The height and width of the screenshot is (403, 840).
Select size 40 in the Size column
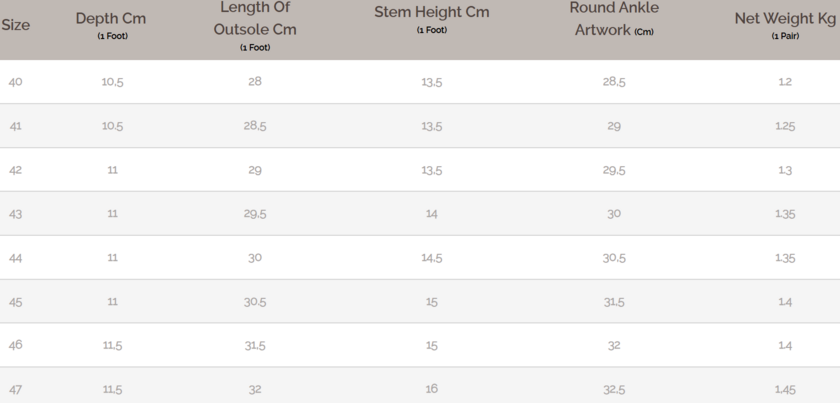[15, 81]
